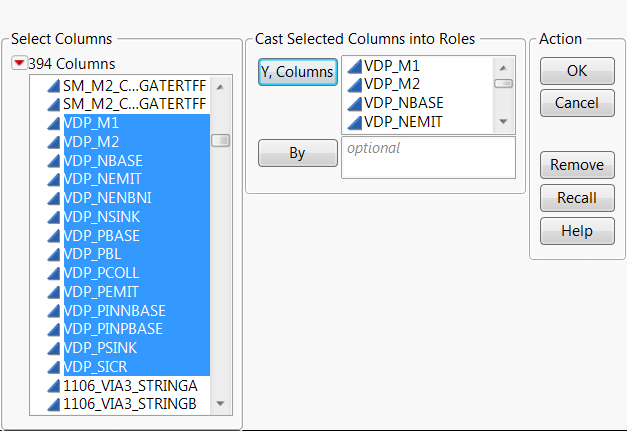
Task: Click the blue triangle icon next to VDP_NSINK
Action: pos(54,216)
